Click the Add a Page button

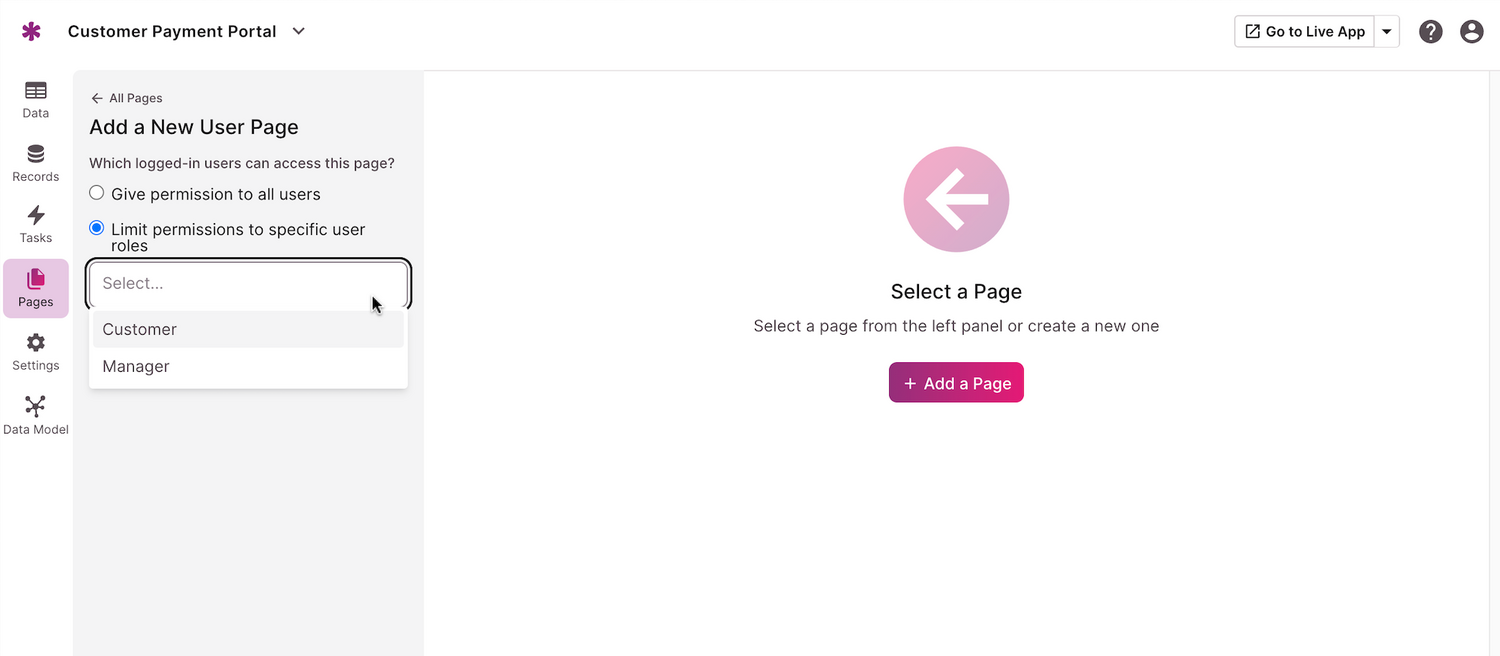point(956,383)
